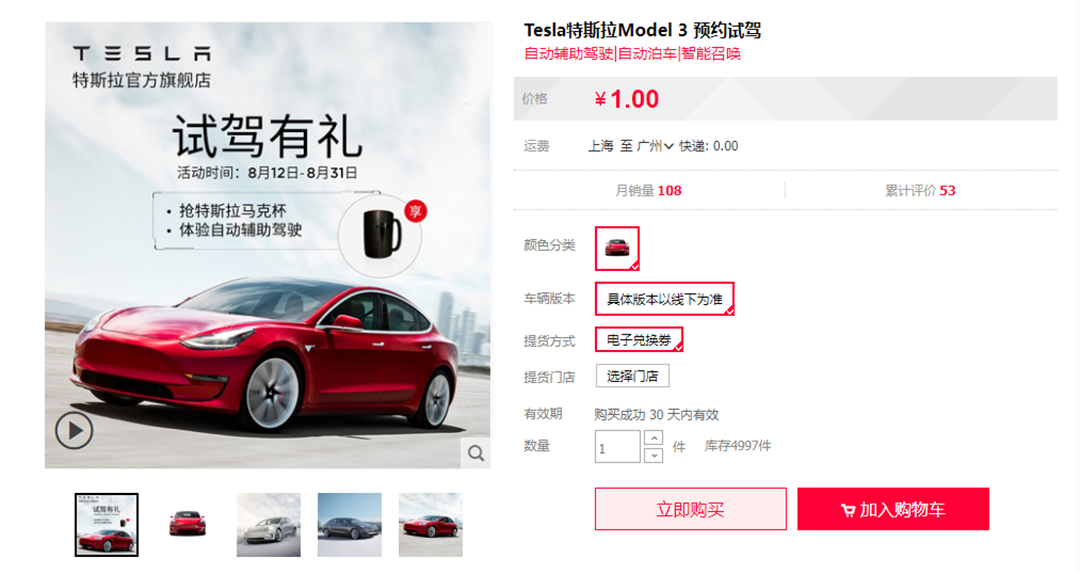The width and height of the screenshot is (1080, 574).
Task: Select the red car rear-view thumbnail
Action: pyautogui.click(x=187, y=525)
